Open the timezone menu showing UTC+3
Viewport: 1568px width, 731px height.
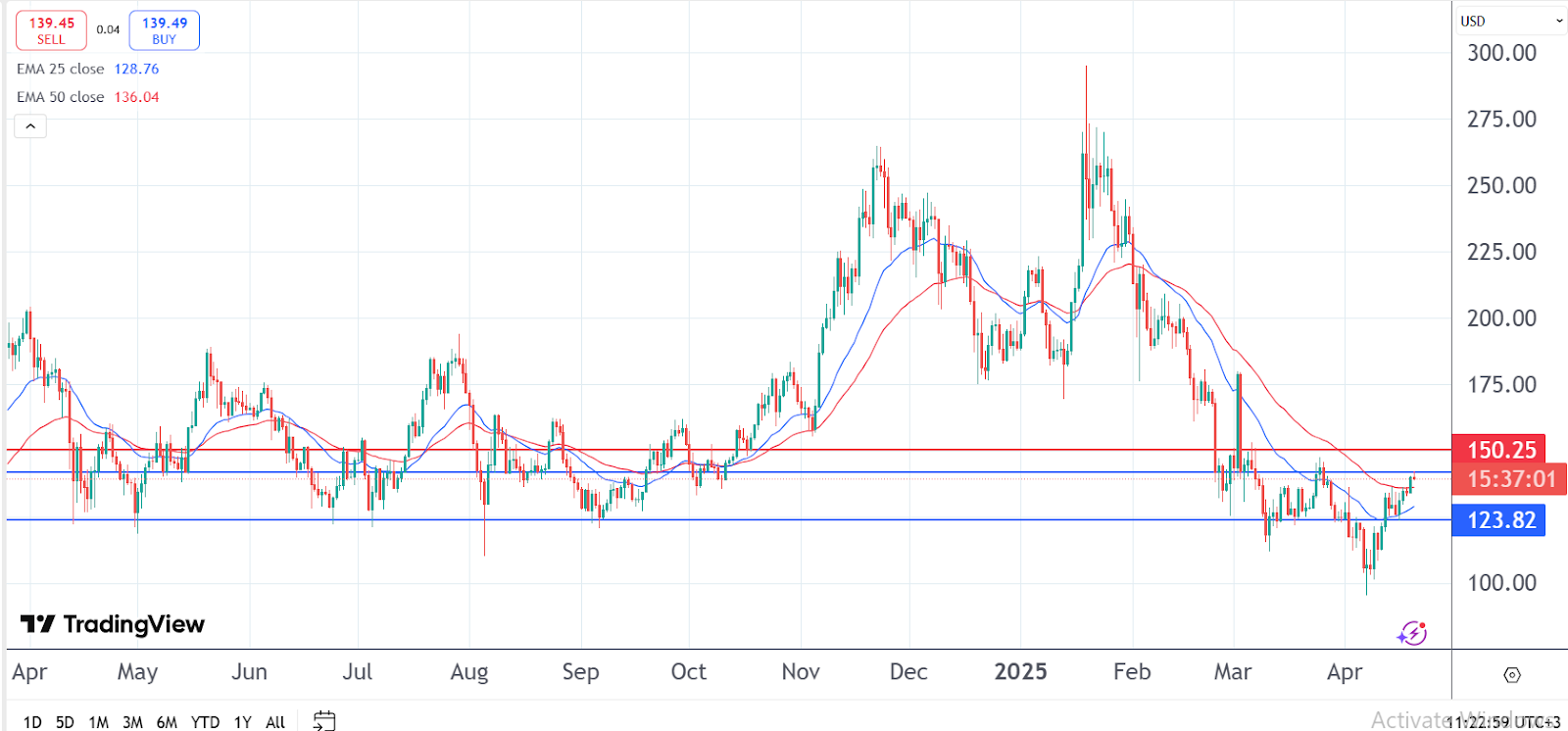[x=1509, y=722]
